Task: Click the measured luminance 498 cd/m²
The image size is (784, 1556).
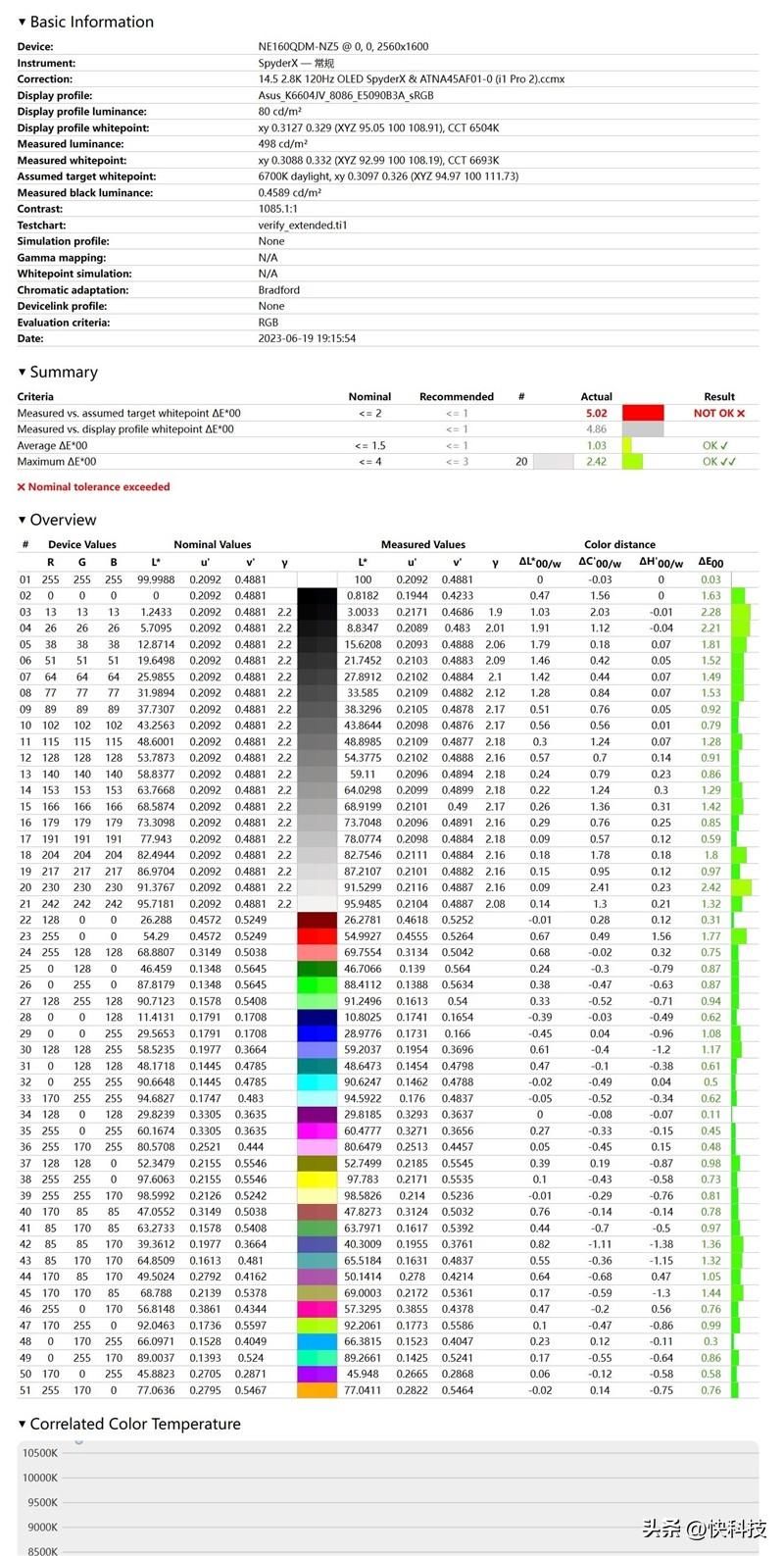Action: coord(281,144)
